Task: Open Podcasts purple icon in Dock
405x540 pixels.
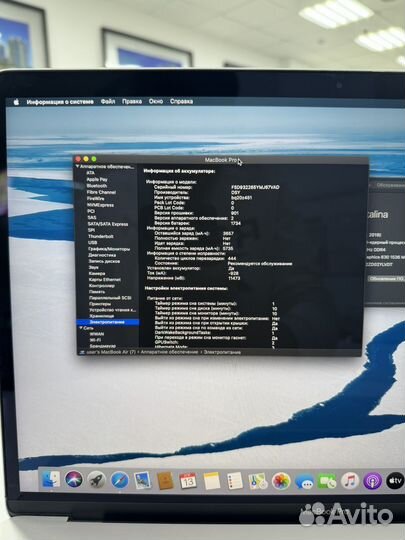Action: pos(373,481)
